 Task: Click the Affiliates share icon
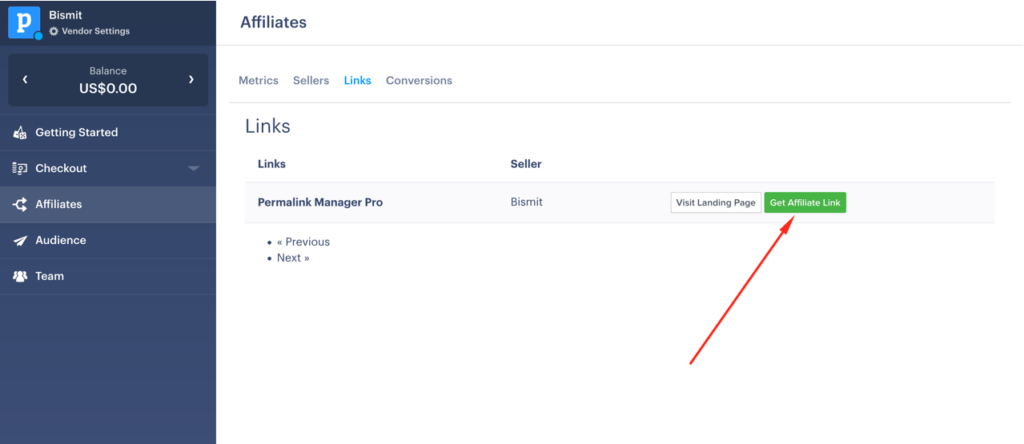coord(20,204)
